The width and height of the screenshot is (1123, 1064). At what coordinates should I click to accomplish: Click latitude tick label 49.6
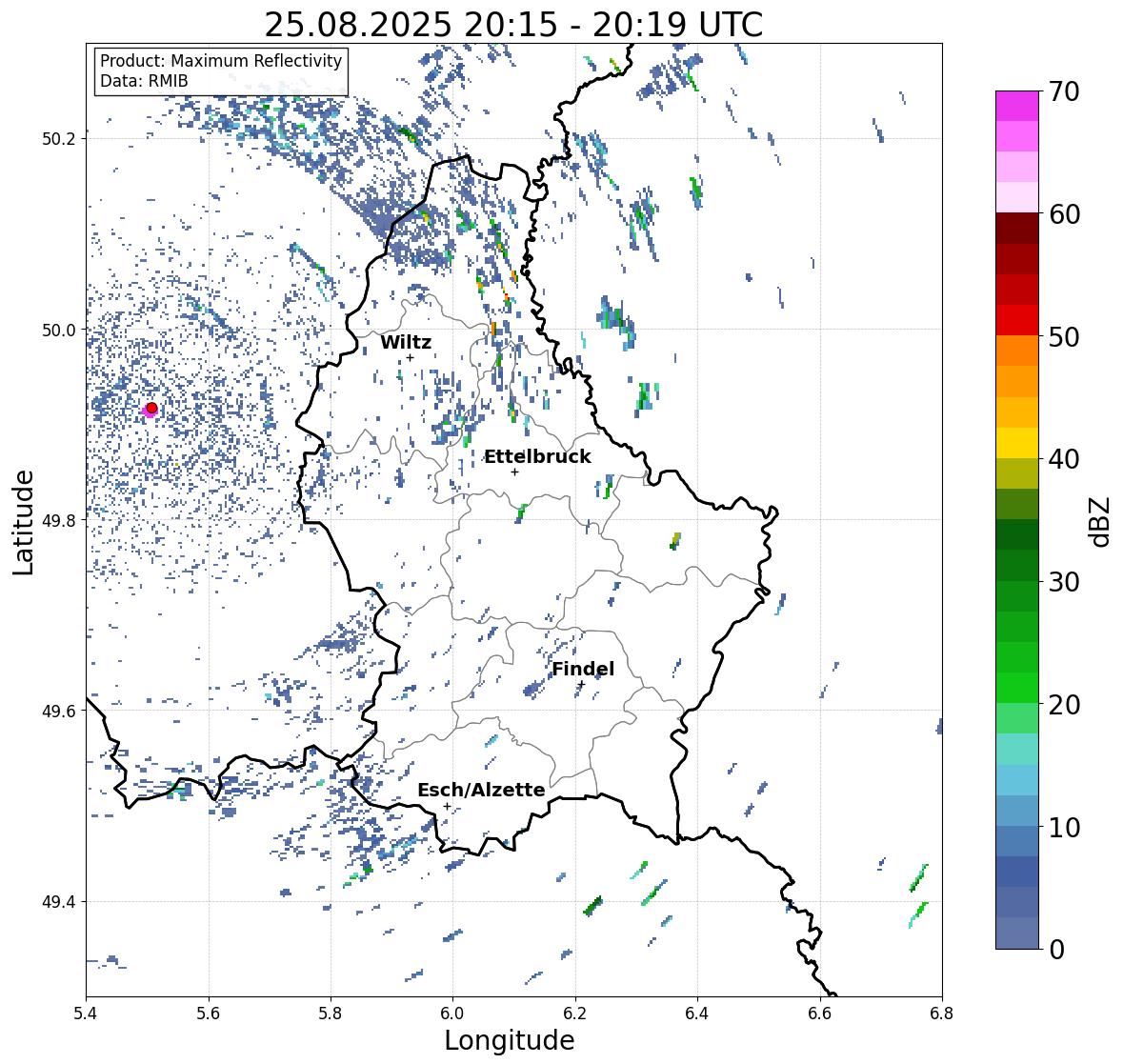59,711
